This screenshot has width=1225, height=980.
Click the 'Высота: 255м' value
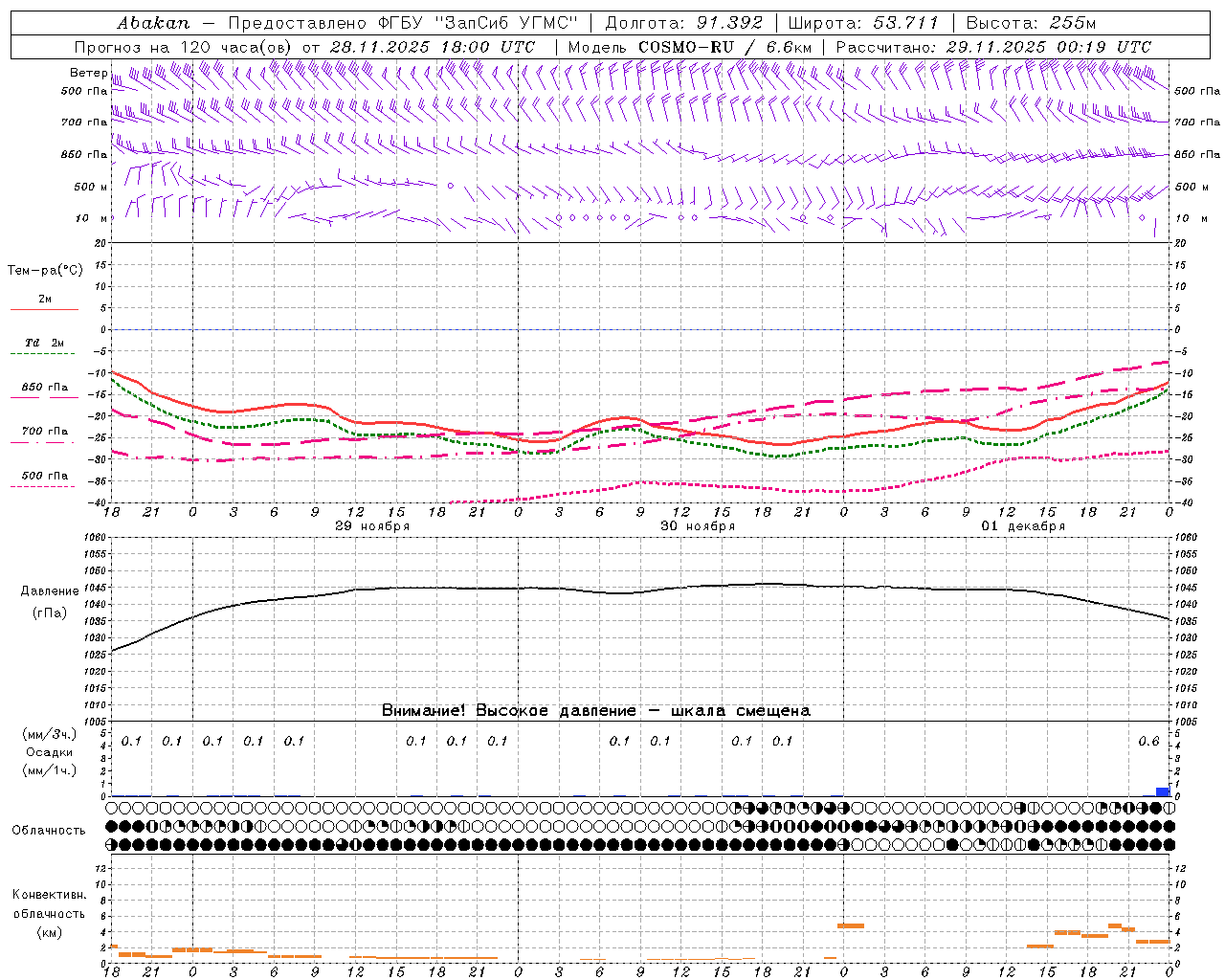click(x=1031, y=23)
